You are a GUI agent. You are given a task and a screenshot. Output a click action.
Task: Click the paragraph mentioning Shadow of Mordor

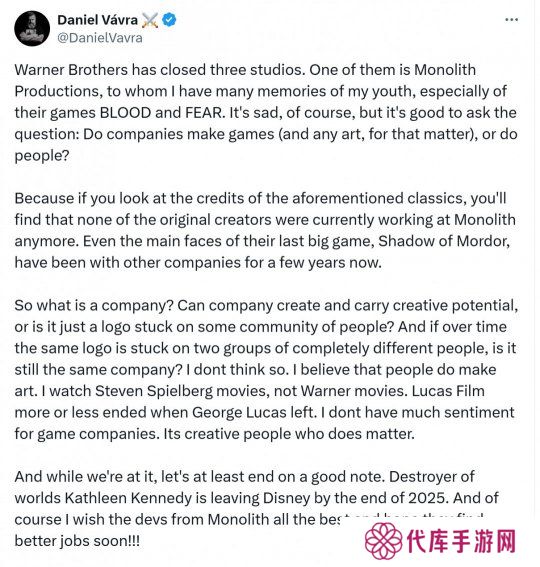265,230
